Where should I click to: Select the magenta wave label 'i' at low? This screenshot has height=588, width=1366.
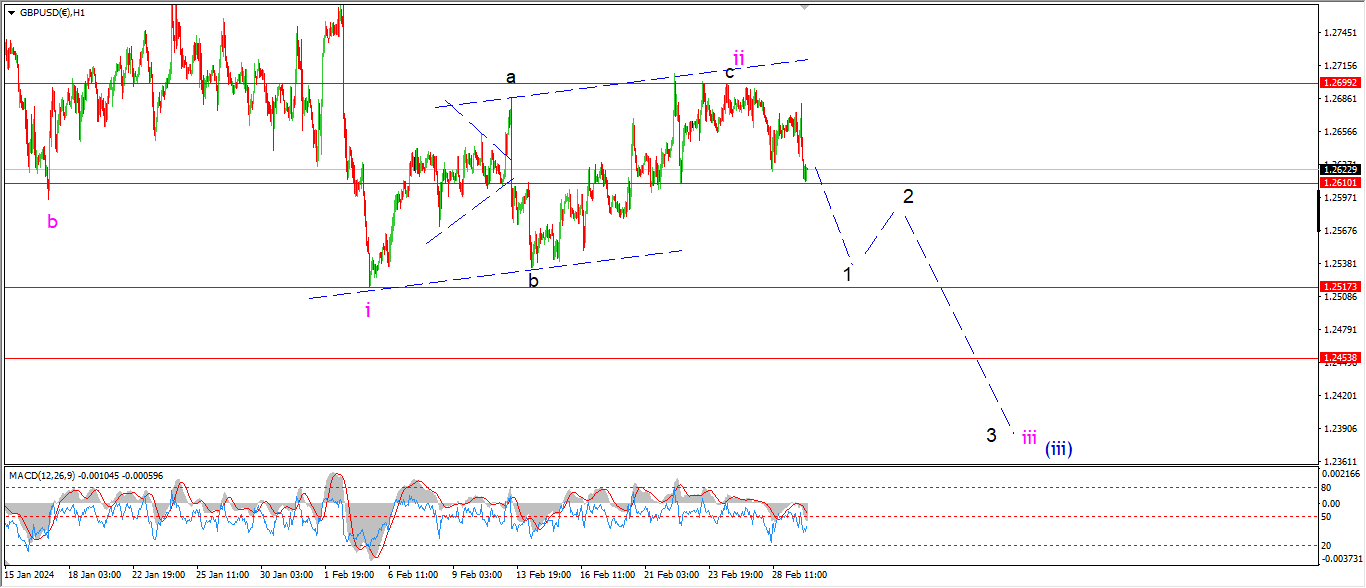368,310
